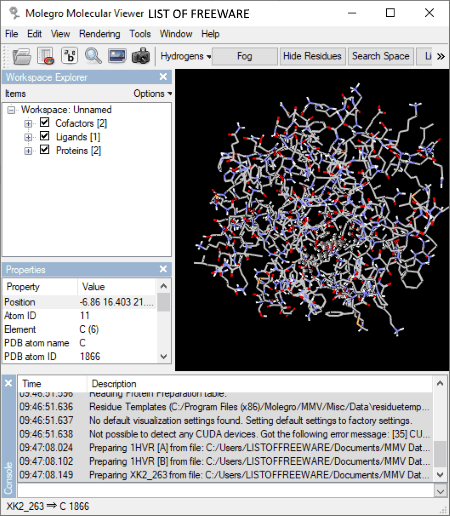Viewport: 450px width, 516px height.
Task: Select the Proteins [2] tree item label
Action: pyautogui.click(x=78, y=151)
